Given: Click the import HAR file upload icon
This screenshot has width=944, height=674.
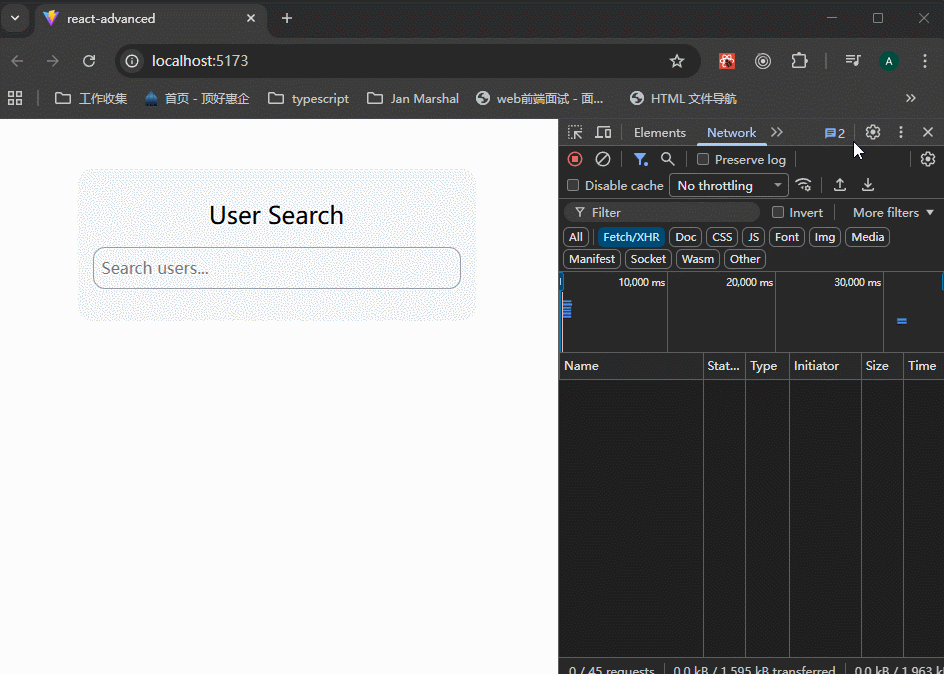Looking at the screenshot, I should 840,185.
